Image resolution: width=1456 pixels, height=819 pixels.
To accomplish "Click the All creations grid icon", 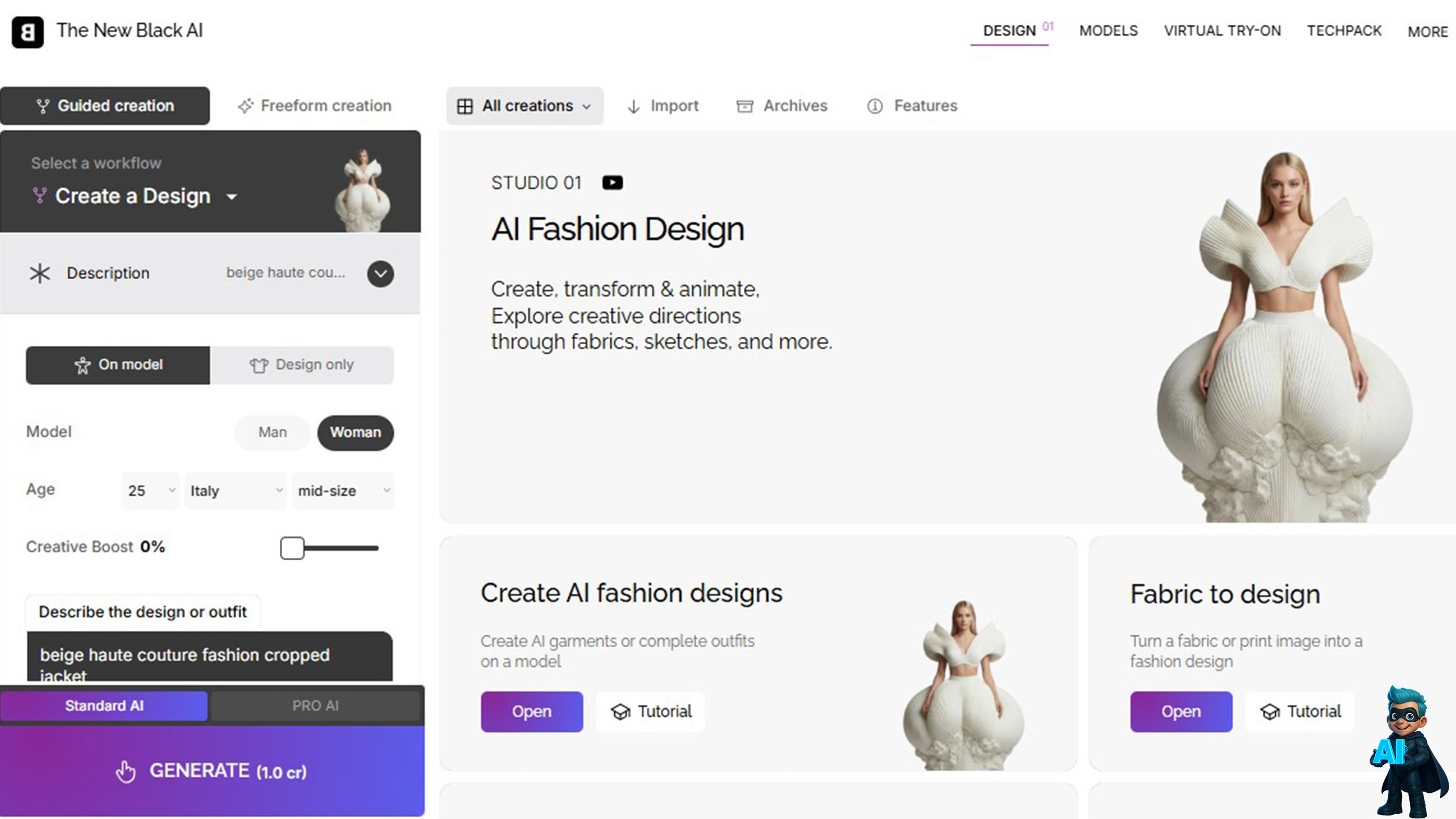I will pos(465,106).
